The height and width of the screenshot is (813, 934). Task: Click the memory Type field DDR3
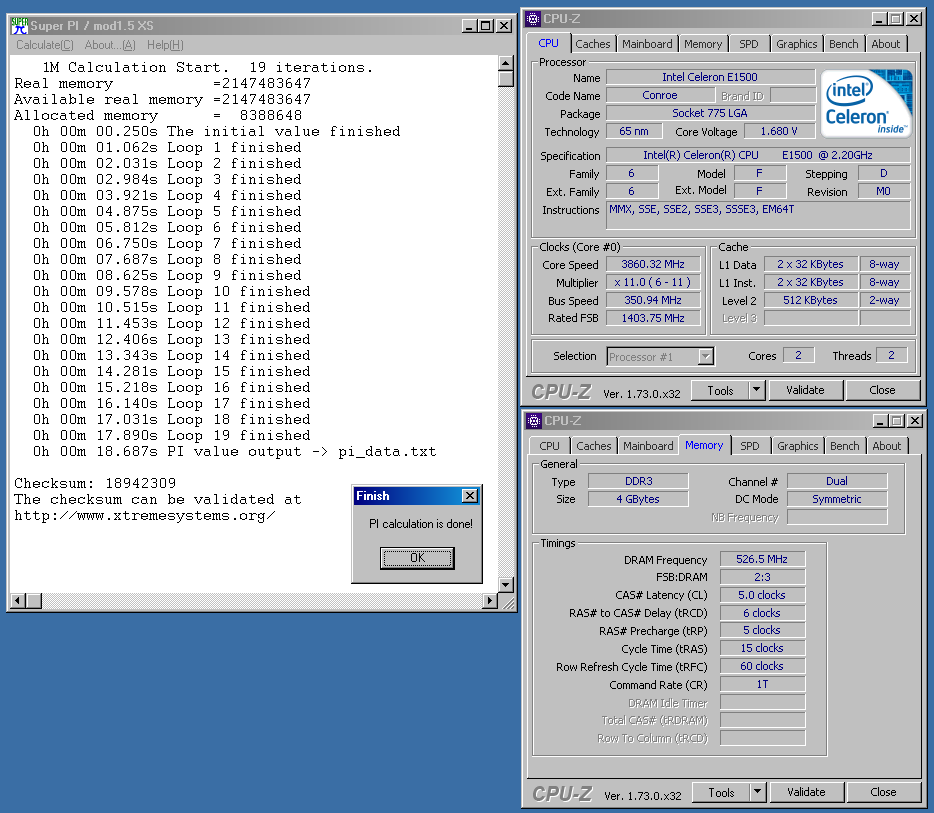tap(638, 481)
